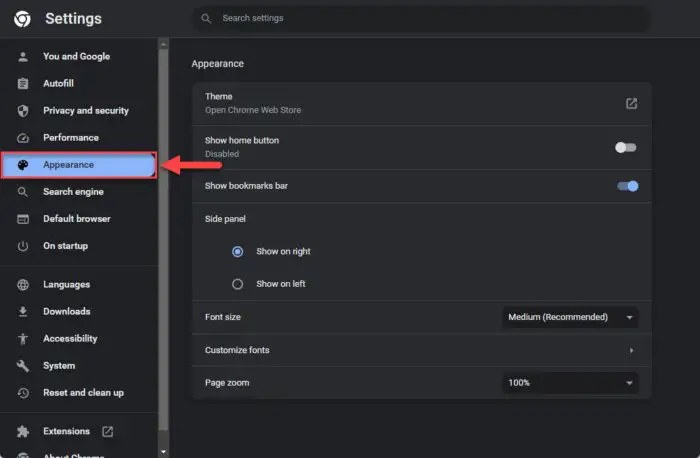This screenshot has height=458, width=700.
Task: Click the external link icon beside Extensions
Action: tap(107, 431)
